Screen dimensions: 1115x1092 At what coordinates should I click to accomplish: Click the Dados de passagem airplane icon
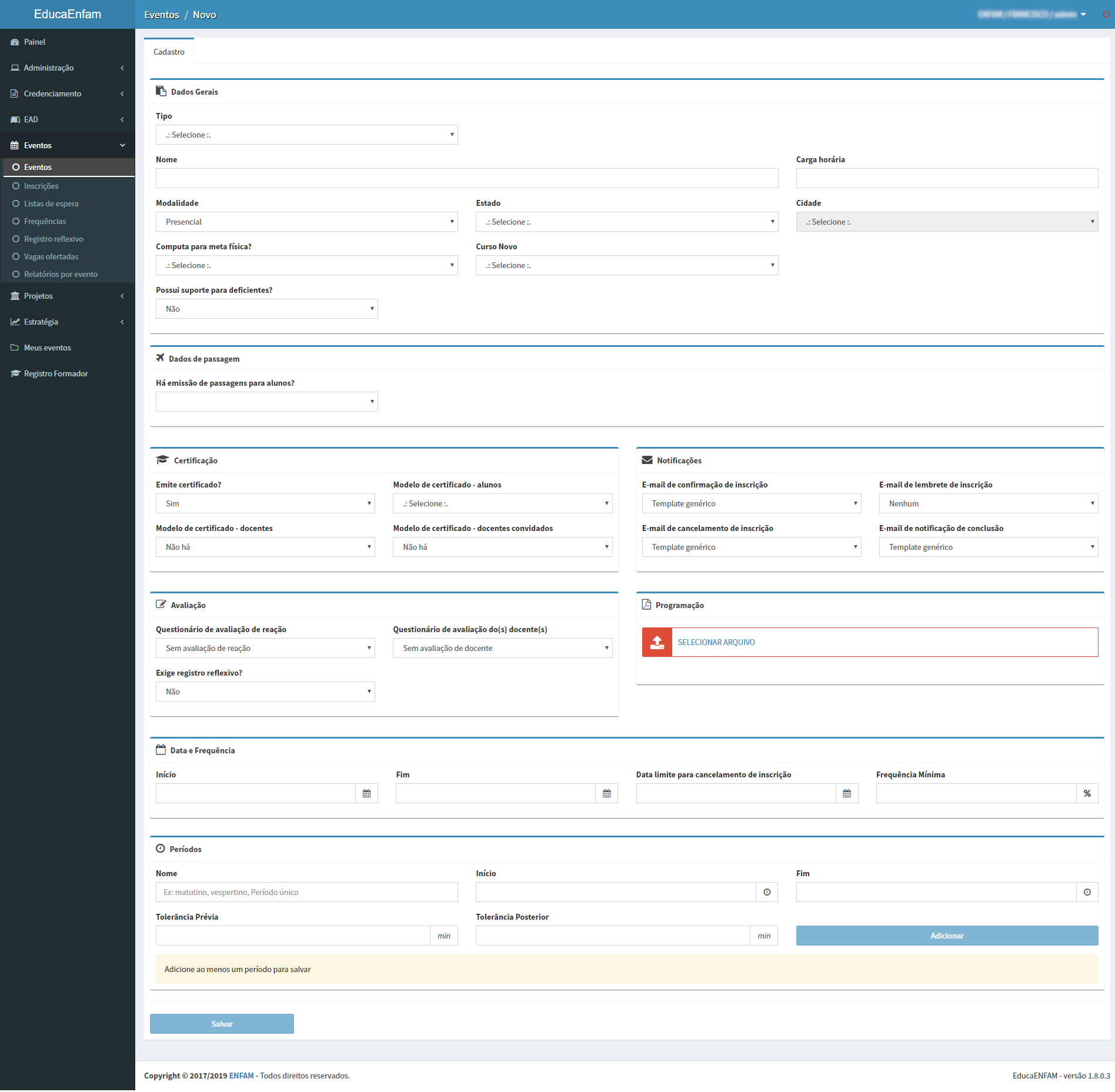(160, 358)
